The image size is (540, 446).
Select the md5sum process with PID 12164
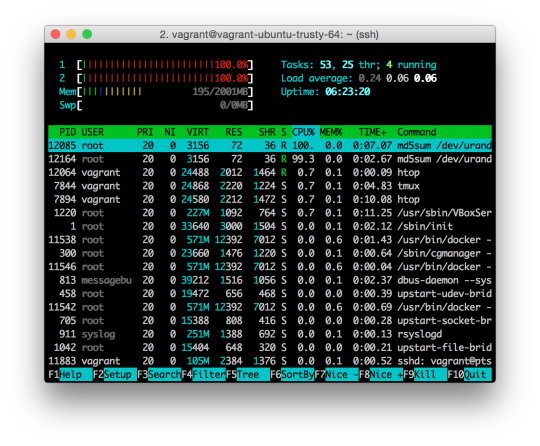pyautogui.click(x=270, y=159)
